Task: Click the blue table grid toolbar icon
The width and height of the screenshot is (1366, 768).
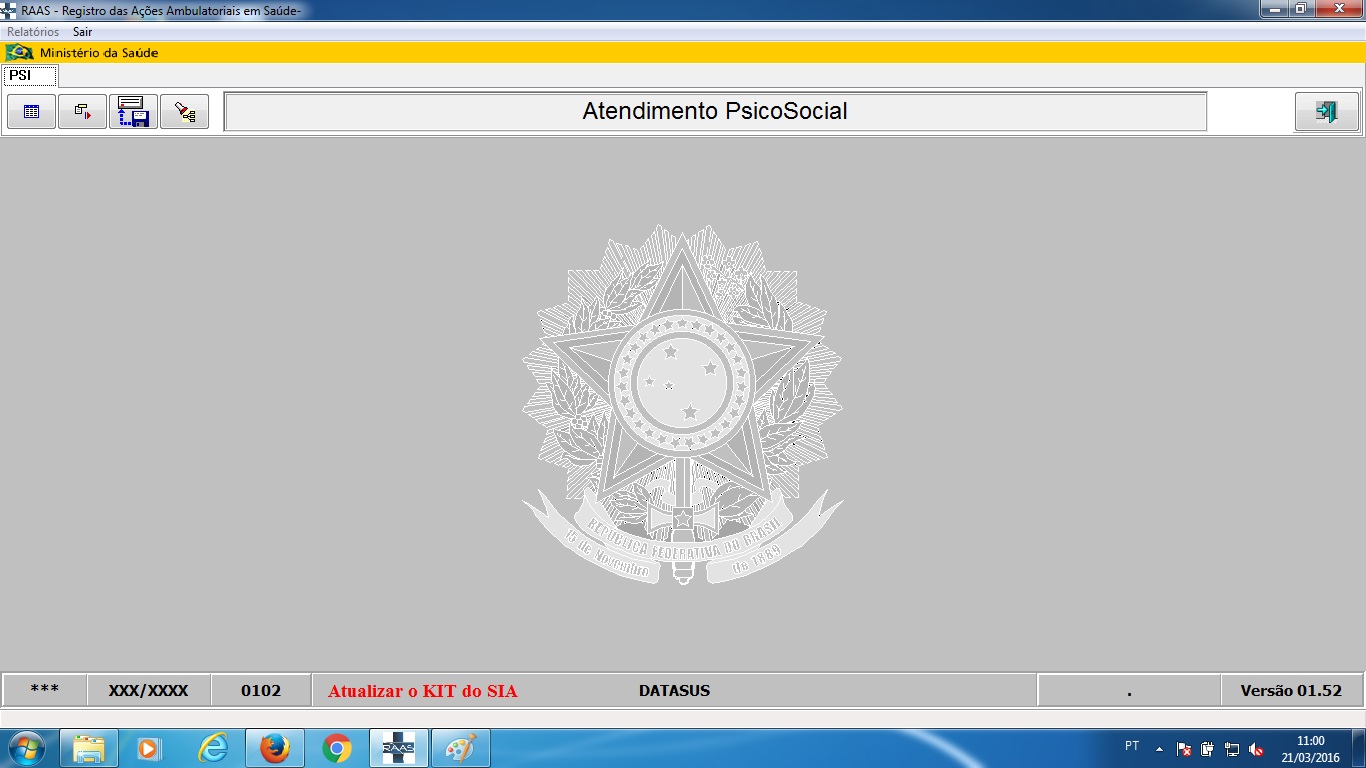Action: pyautogui.click(x=31, y=112)
